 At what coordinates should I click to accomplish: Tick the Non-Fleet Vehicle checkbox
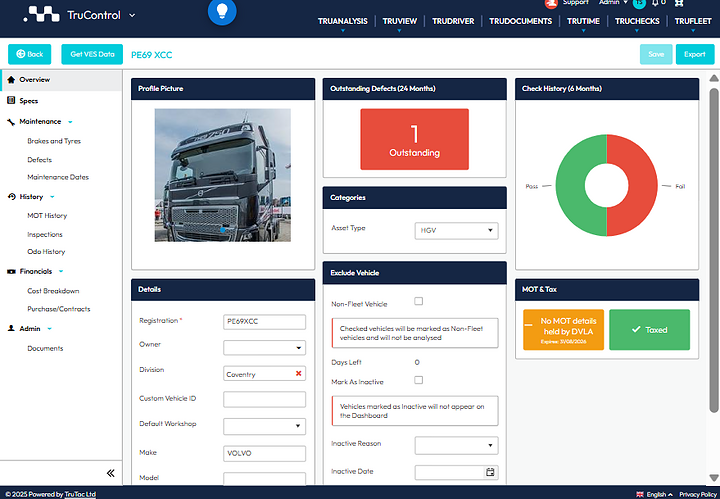418,301
